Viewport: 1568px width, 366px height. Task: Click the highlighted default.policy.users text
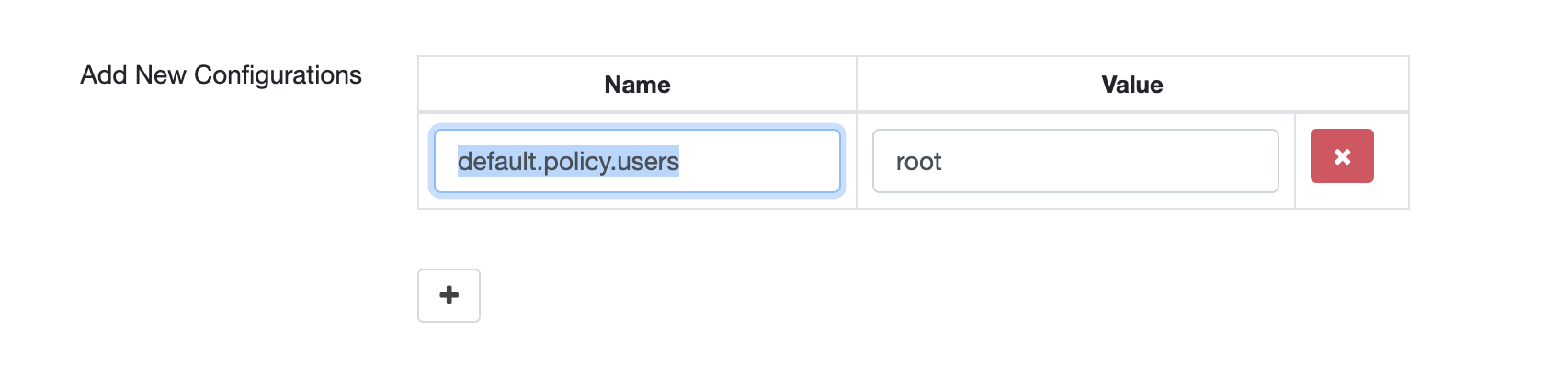[568, 161]
